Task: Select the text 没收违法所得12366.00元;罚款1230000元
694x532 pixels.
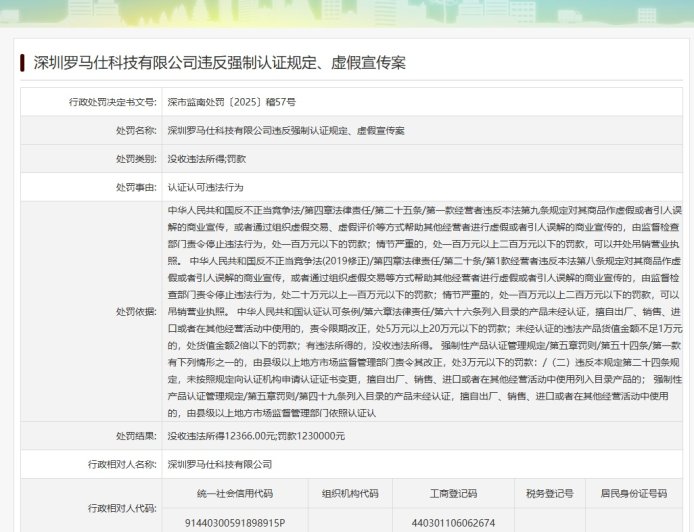Action: (x=256, y=436)
